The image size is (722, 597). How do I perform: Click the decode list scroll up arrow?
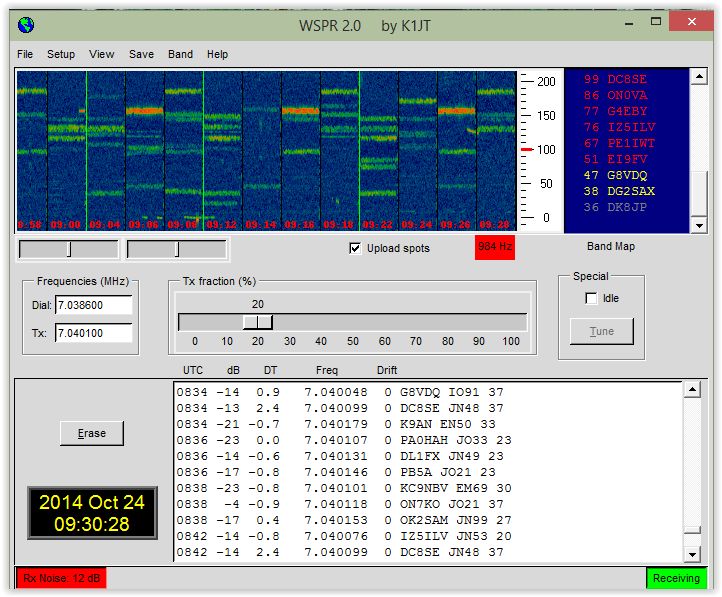pyautogui.click(x=692, y=390)
